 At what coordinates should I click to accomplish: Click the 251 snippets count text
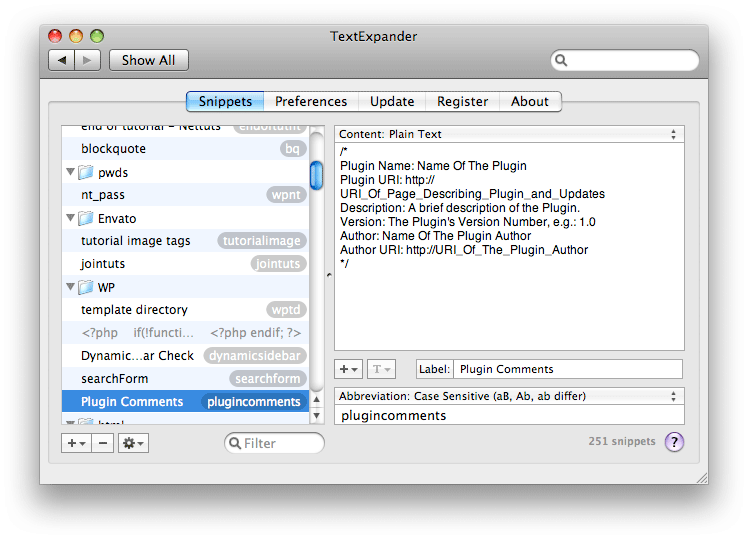[x=622, y=441]
